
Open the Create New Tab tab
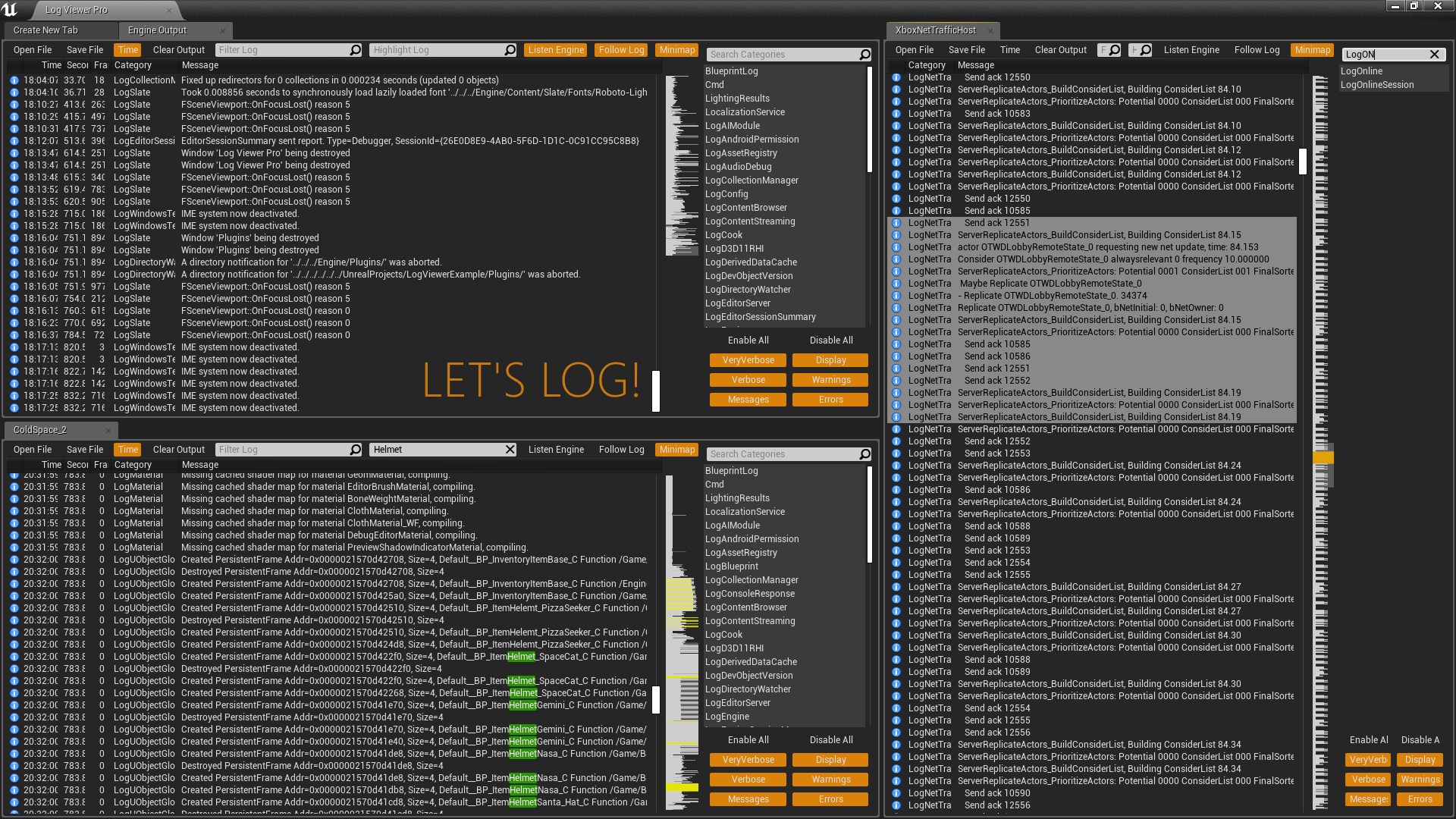pos(45,30)
